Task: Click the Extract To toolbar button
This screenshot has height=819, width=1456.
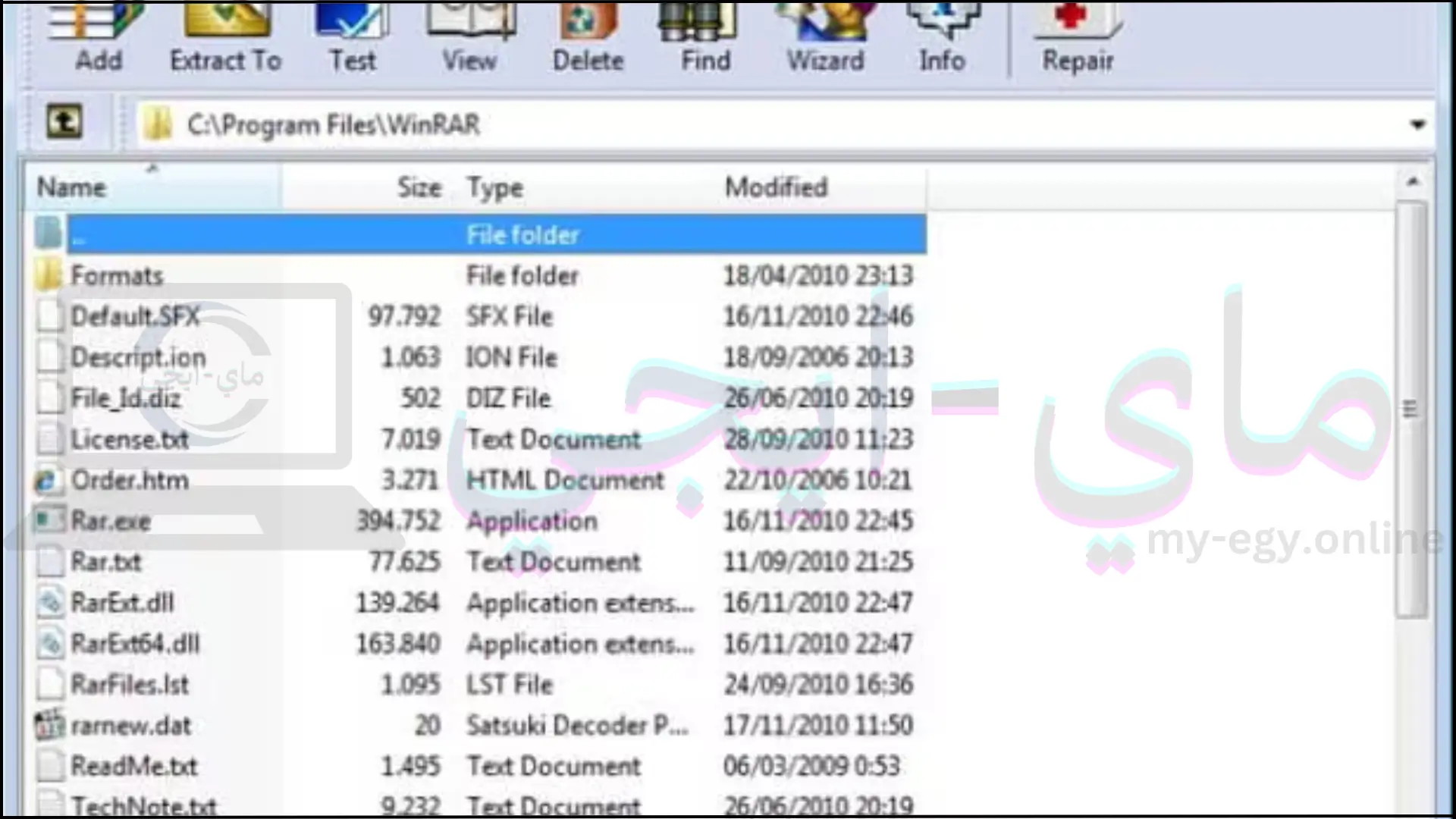Action: [x=225, y=38]
